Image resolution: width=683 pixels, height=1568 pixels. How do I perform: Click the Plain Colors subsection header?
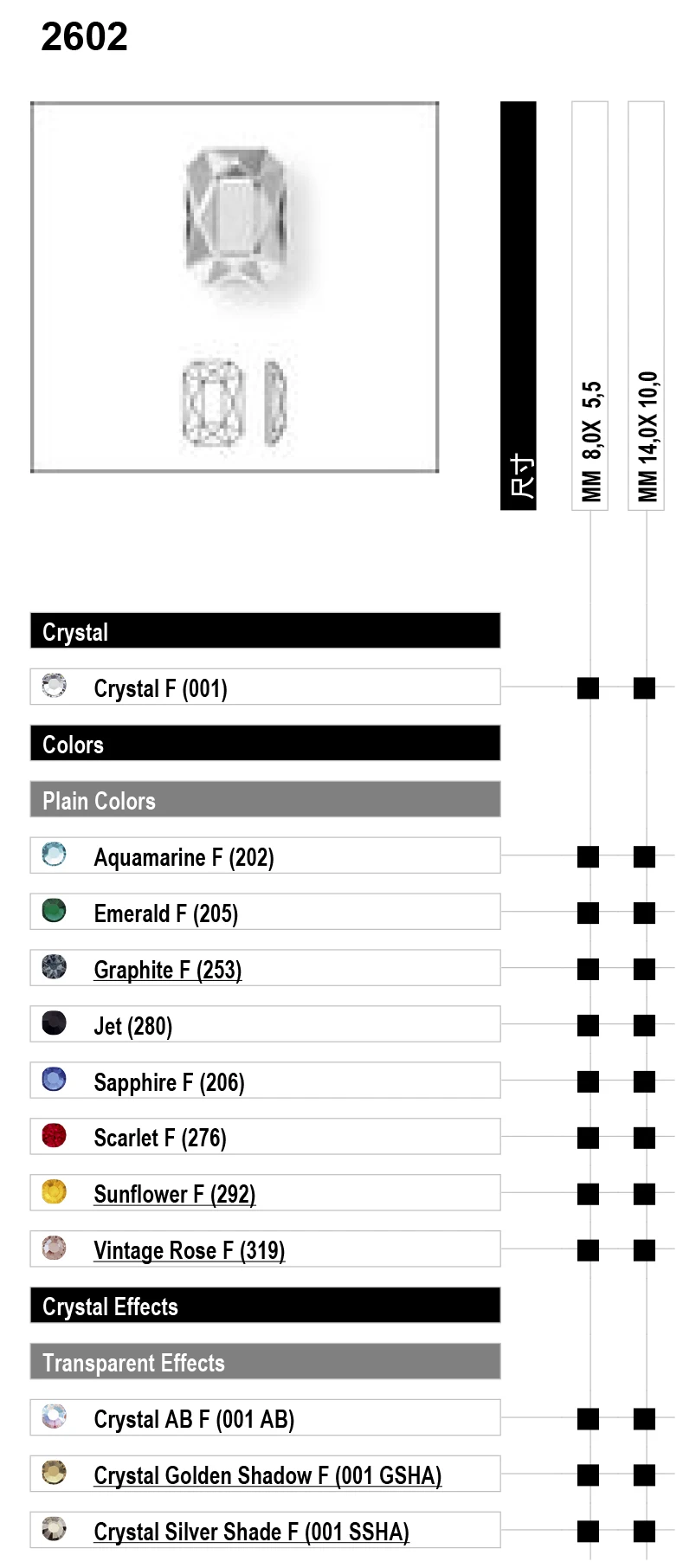point(265,800)
